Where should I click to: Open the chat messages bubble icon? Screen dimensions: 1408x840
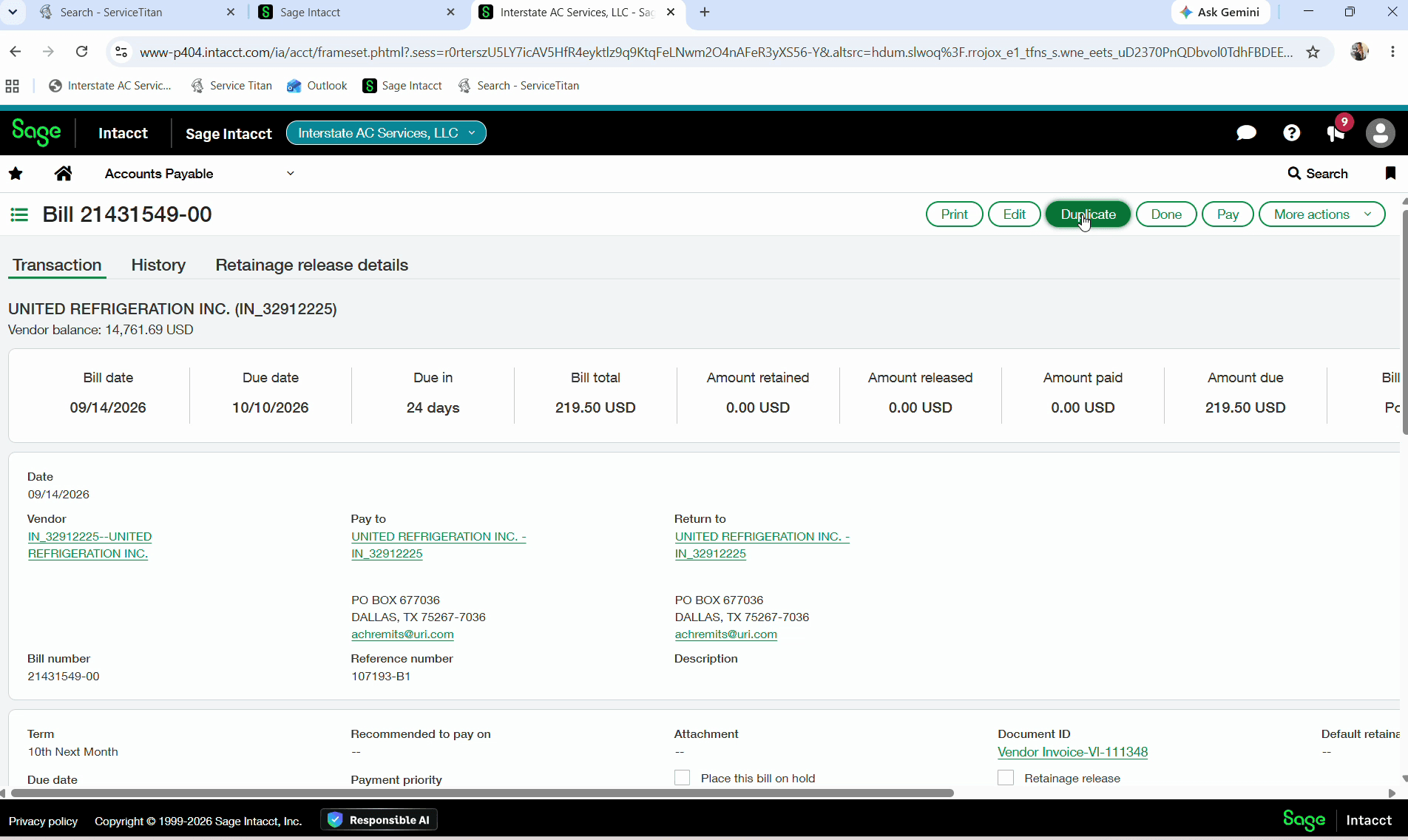pos(1246,133)
